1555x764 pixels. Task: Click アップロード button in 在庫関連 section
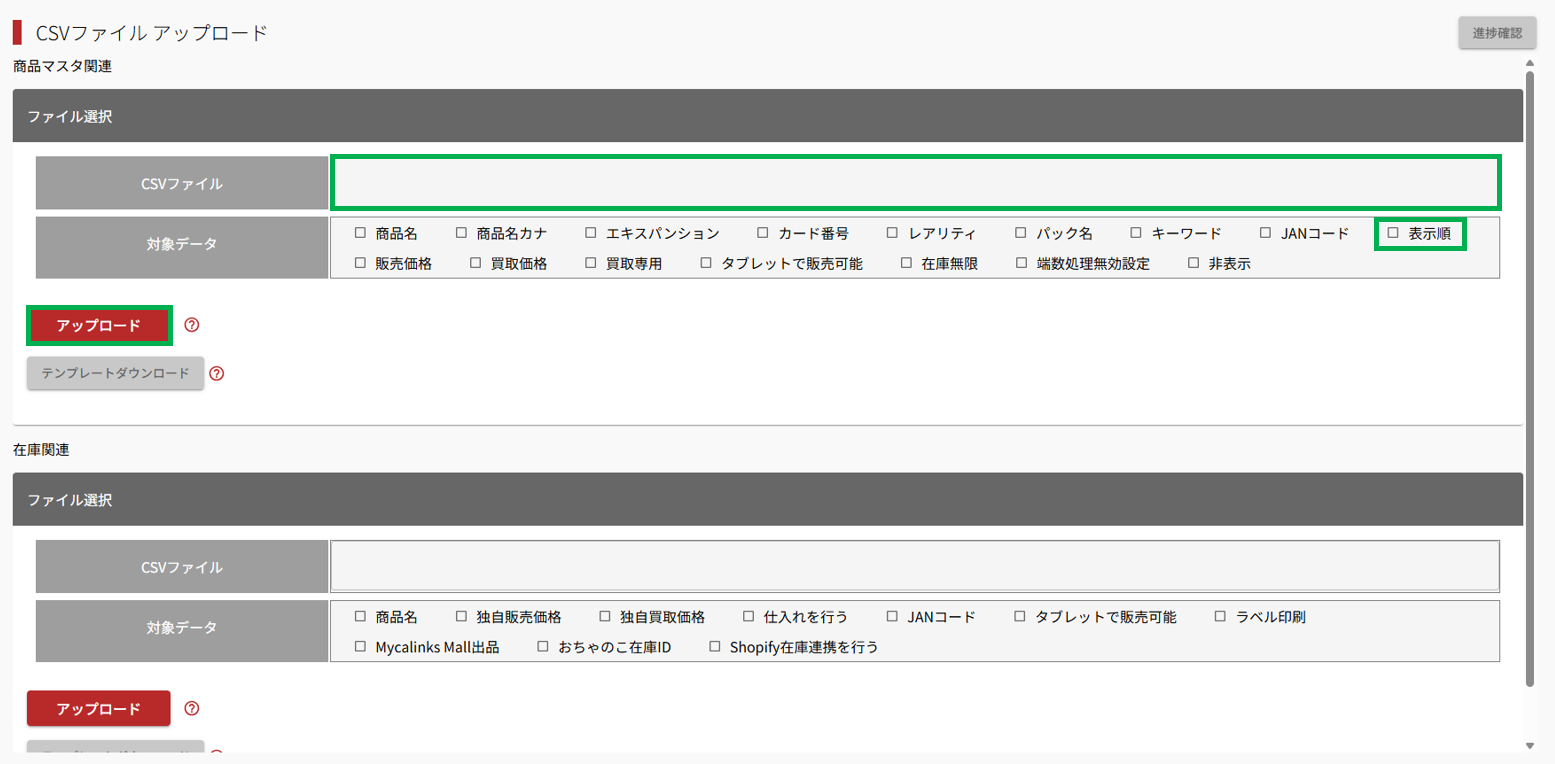click(x=99, y=708)
